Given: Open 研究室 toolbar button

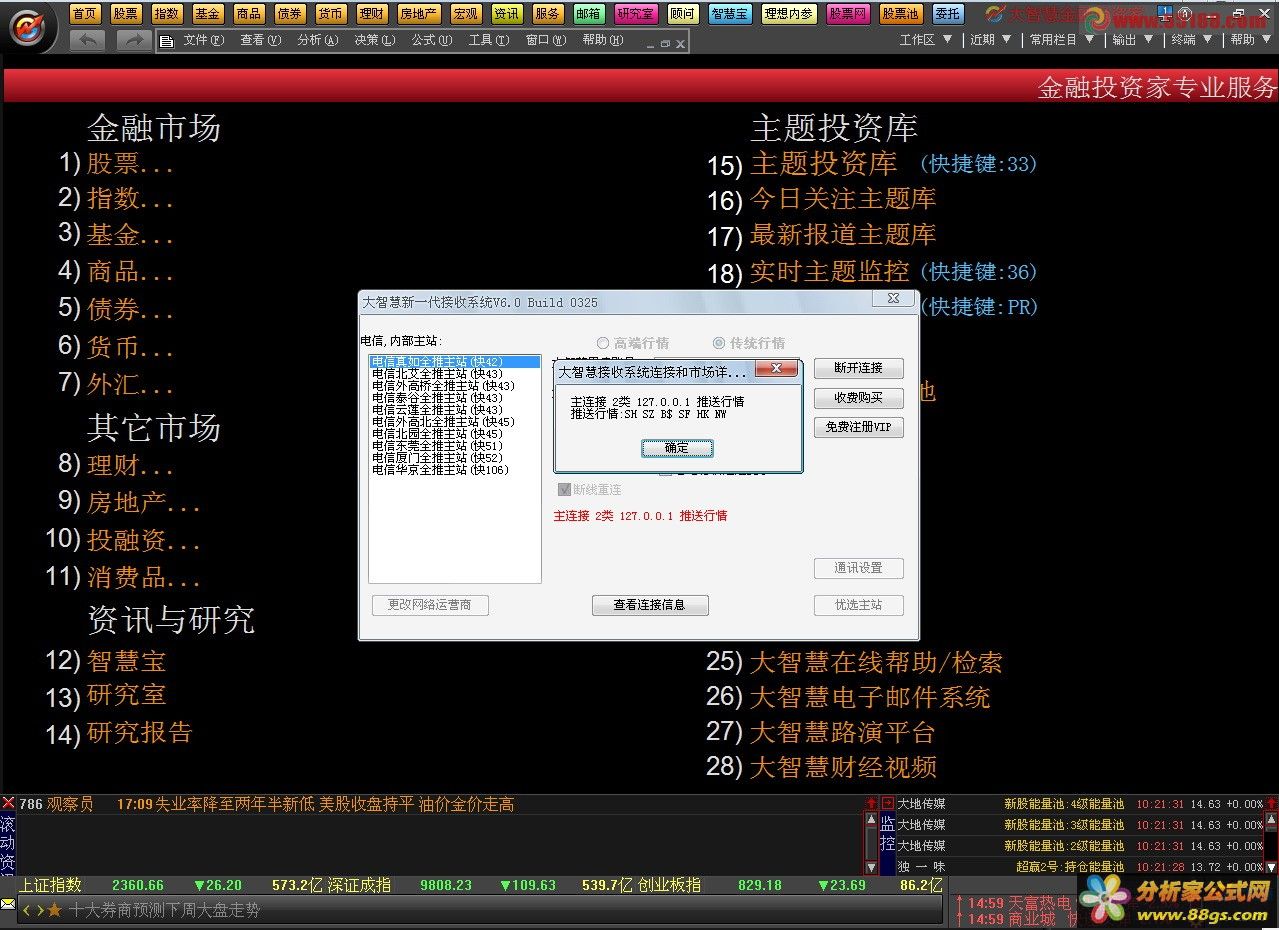Looking at the screenshot, I should [636, 13].
